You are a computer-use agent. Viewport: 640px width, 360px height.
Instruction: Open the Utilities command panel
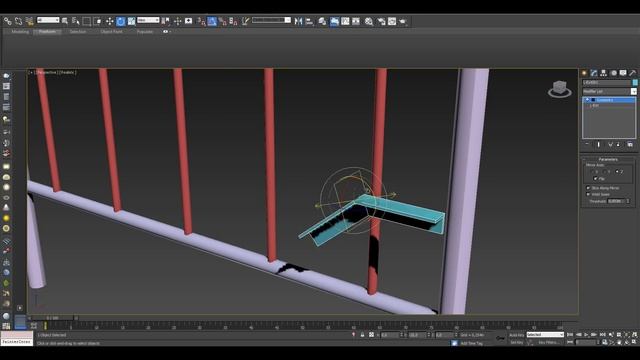pyautogui.click(x=633, y=73)
